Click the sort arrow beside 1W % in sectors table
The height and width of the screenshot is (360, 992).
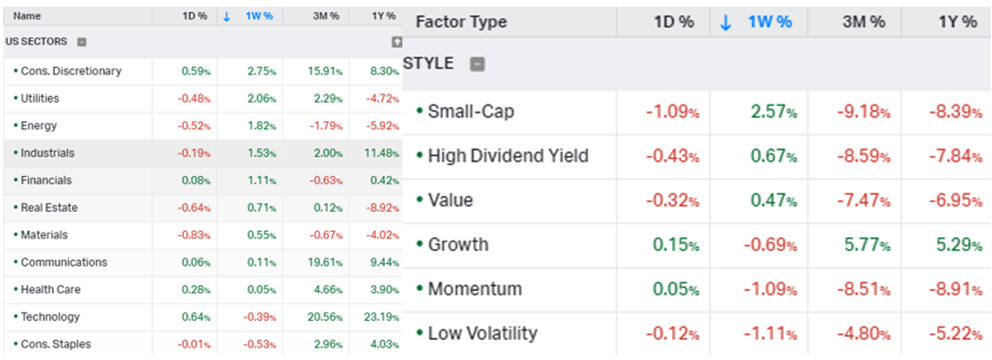tap(227, 16)
